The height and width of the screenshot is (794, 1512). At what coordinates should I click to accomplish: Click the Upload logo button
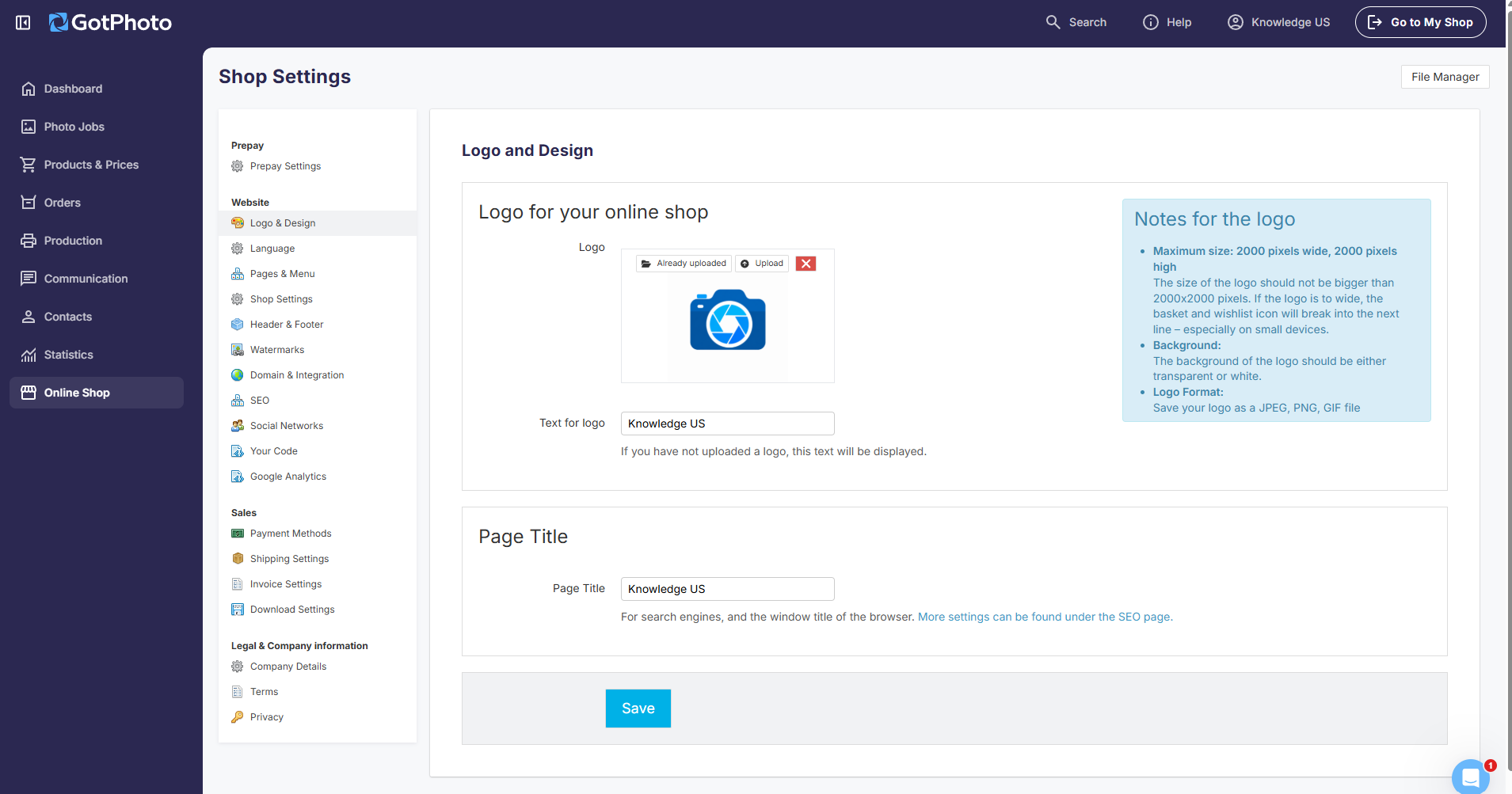point(762,264)
